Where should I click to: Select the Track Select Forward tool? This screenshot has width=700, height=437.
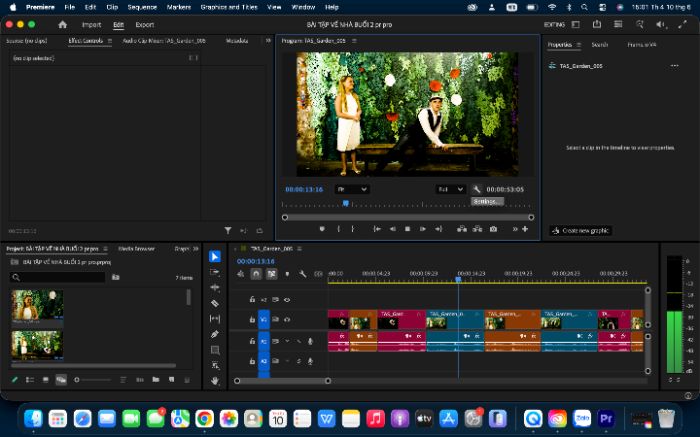(215, 272)
